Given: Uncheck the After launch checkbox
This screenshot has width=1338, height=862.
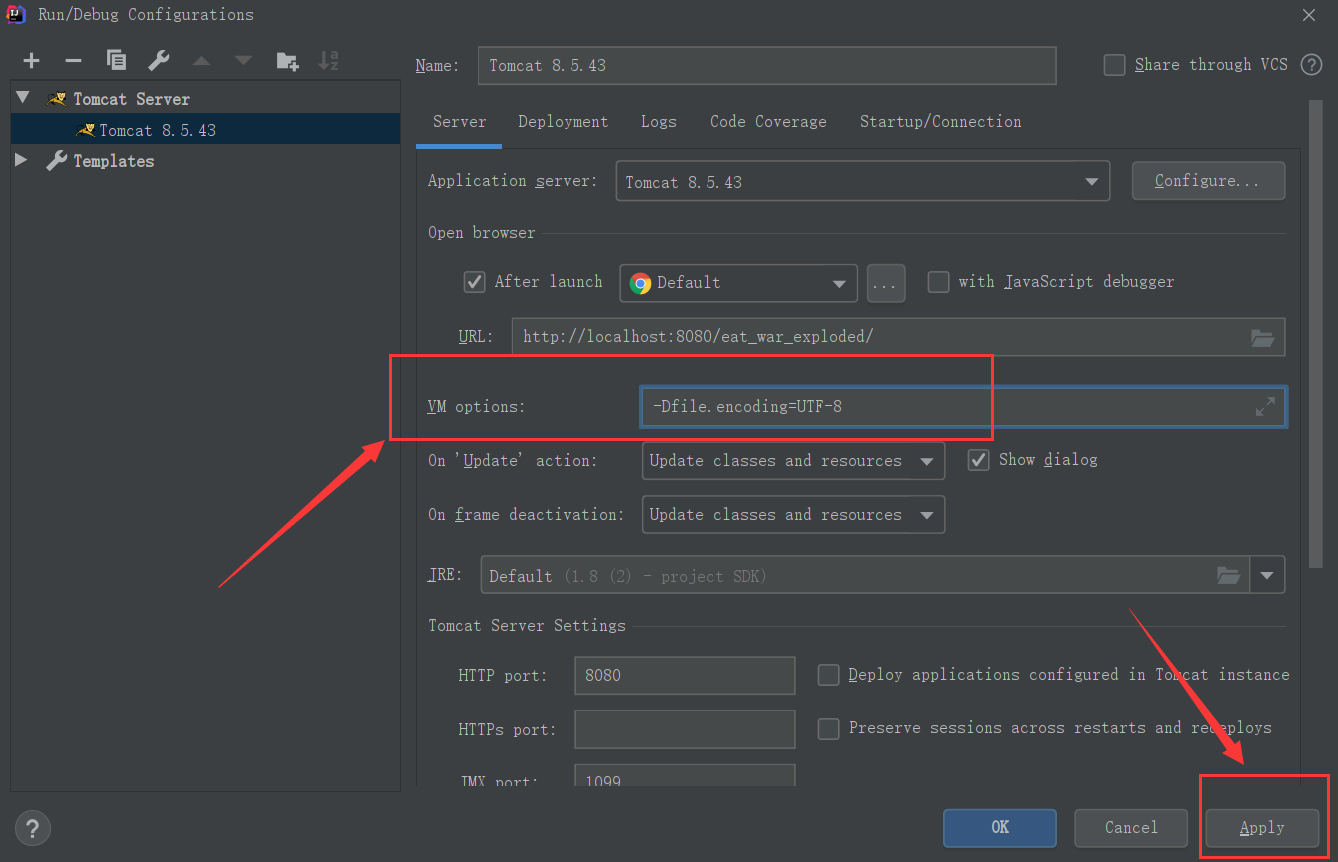Looking at the screenshot, I should click(474, 282).
